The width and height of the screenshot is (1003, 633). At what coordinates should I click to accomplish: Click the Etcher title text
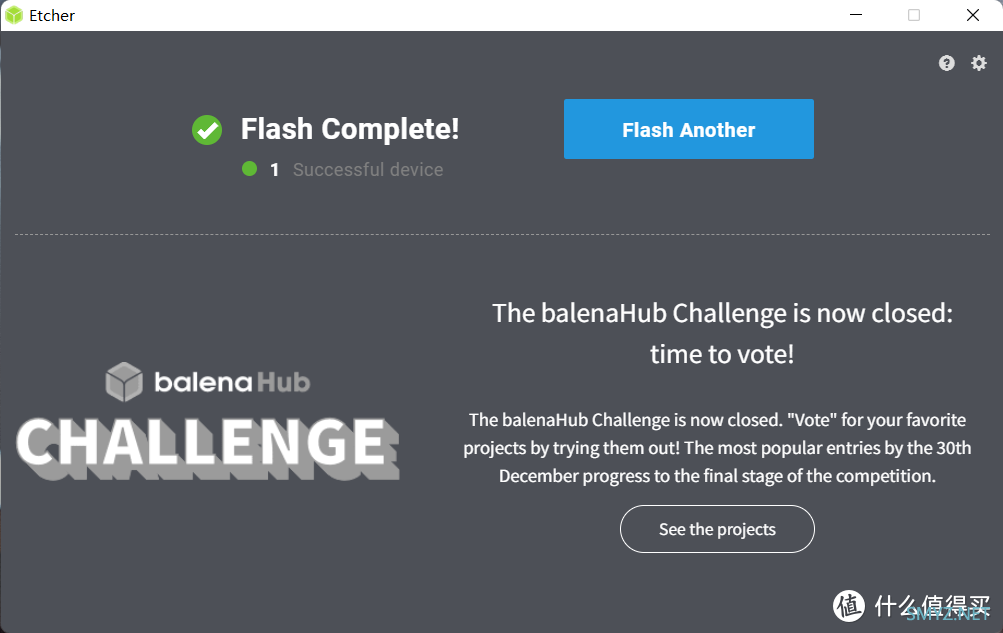(x=52, y=15)
